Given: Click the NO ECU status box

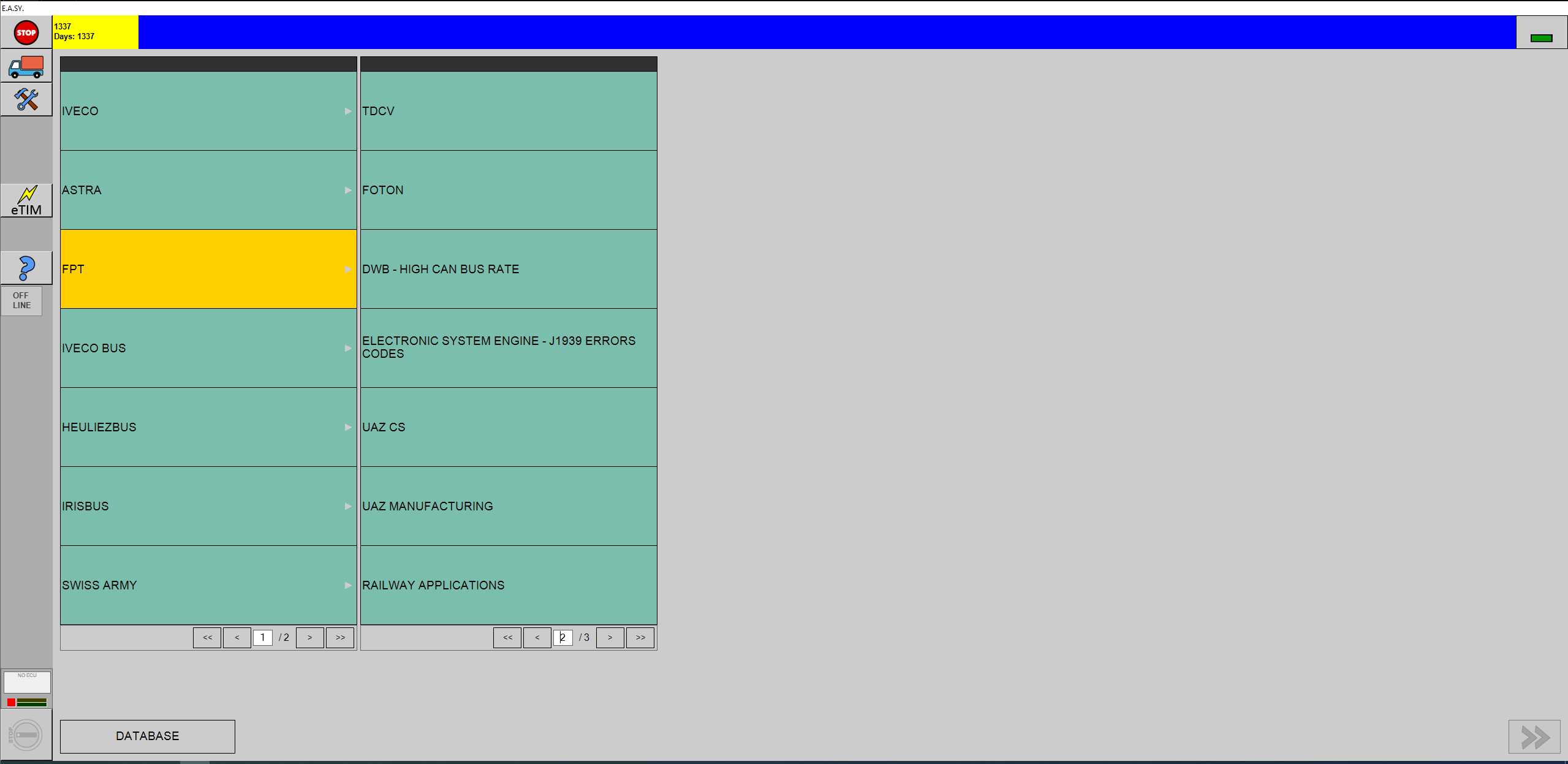Looking at the screenshot, I should tap(27, 681).
